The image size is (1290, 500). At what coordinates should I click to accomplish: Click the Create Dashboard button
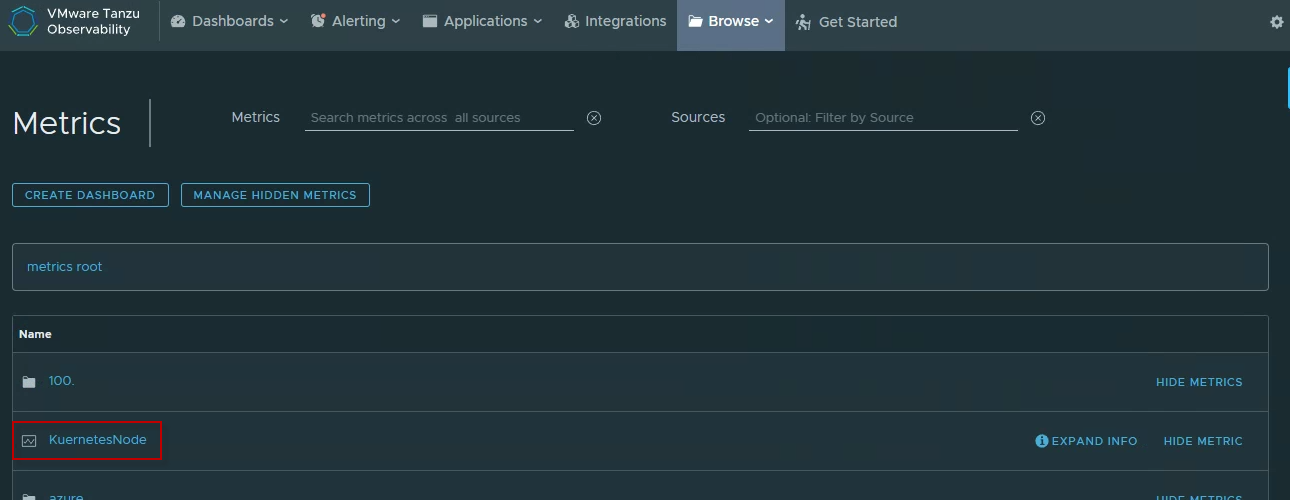coord(90,195)
